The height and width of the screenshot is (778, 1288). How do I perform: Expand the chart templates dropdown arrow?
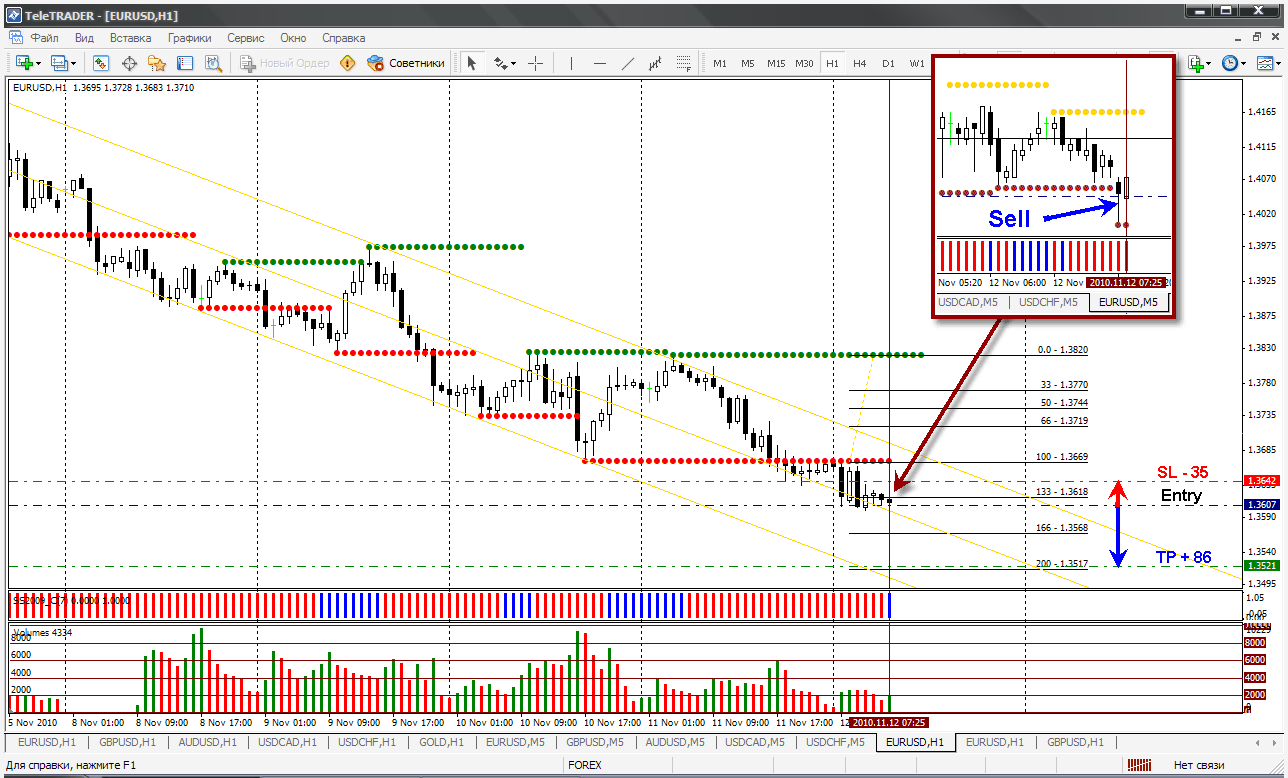1279,63
